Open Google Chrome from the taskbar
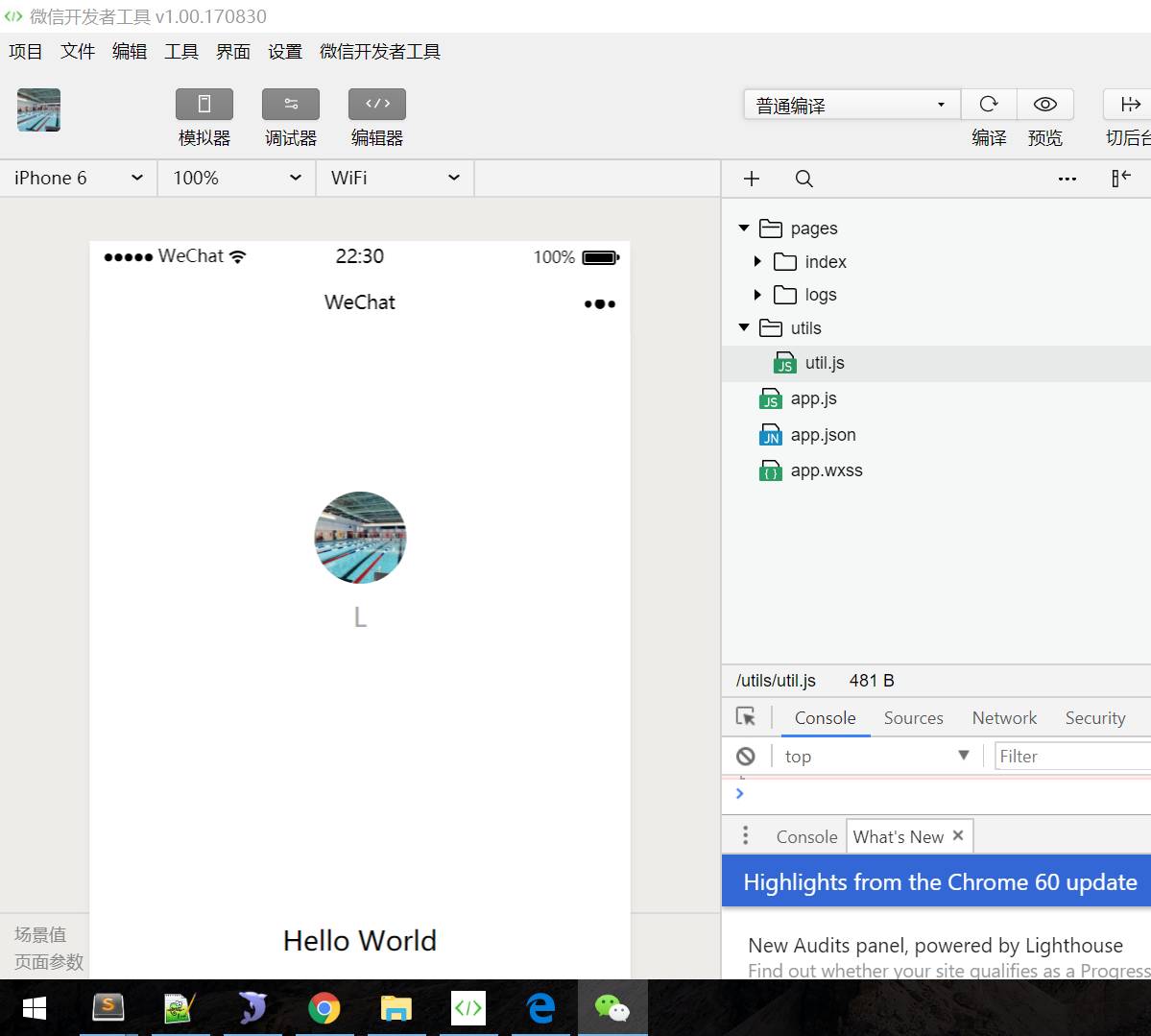 [x=324, y=1008]
